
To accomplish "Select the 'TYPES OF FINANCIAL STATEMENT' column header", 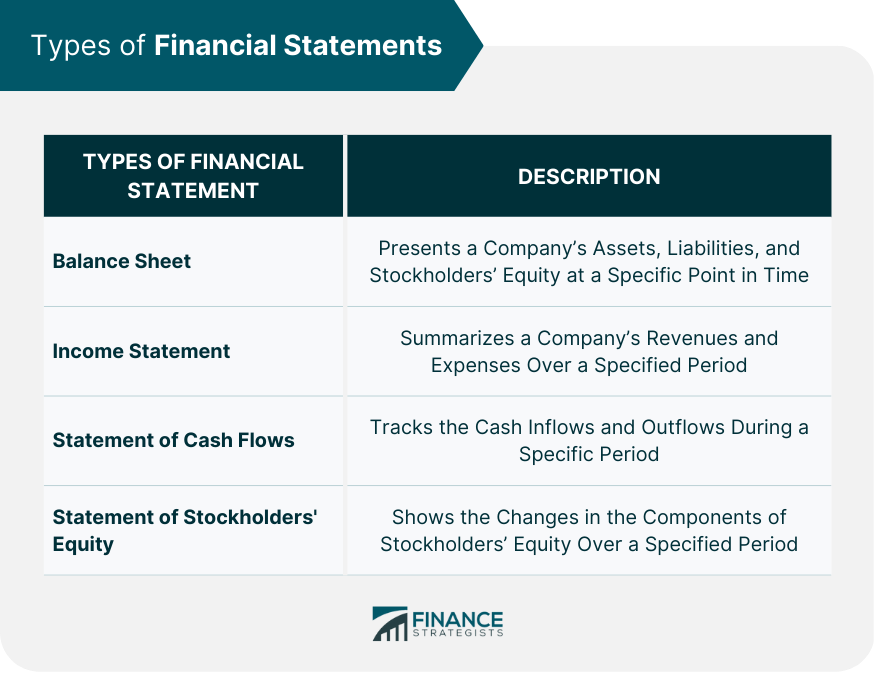I will pos(193,176).
